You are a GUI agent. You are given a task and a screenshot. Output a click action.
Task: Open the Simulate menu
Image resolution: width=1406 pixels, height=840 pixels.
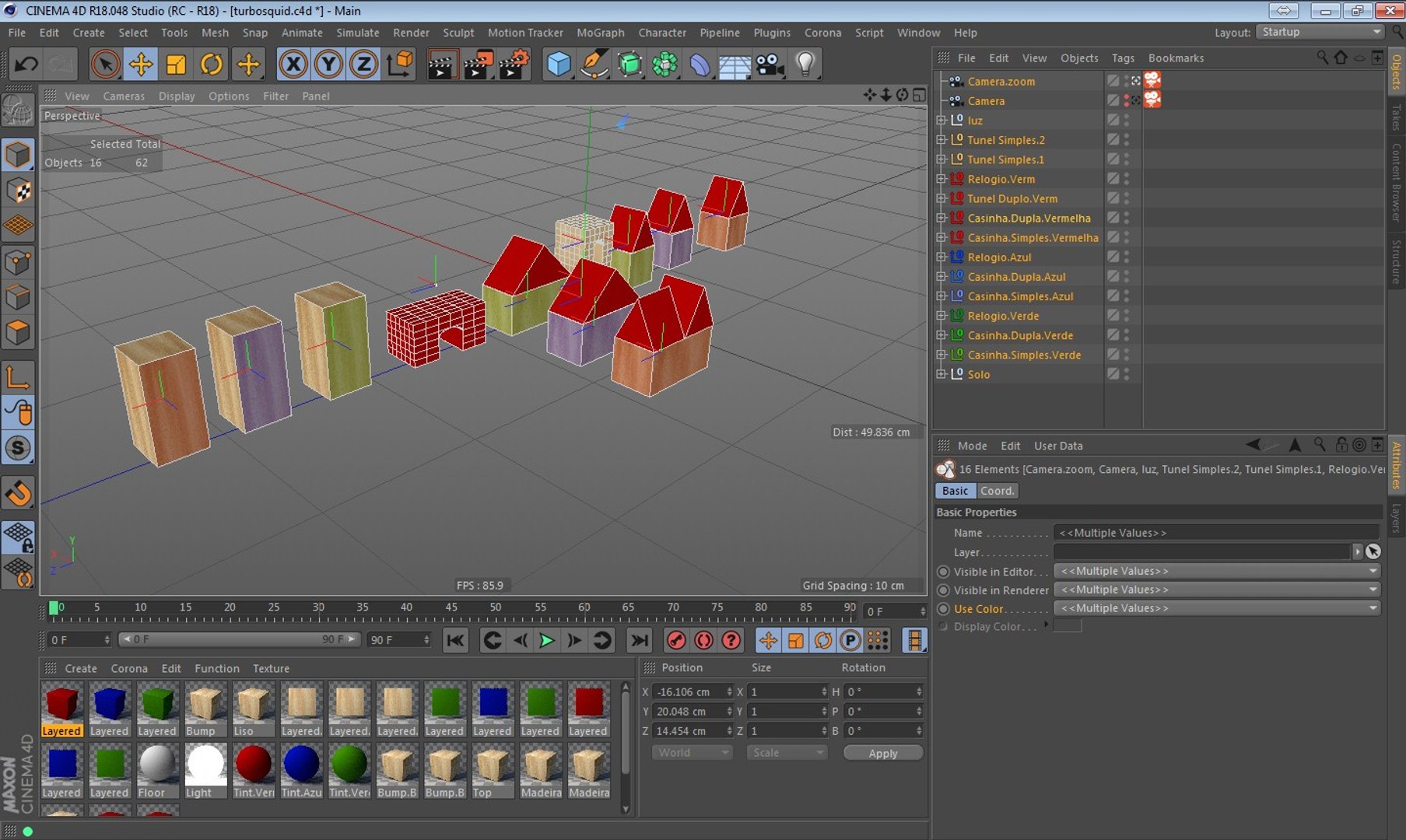357,33
